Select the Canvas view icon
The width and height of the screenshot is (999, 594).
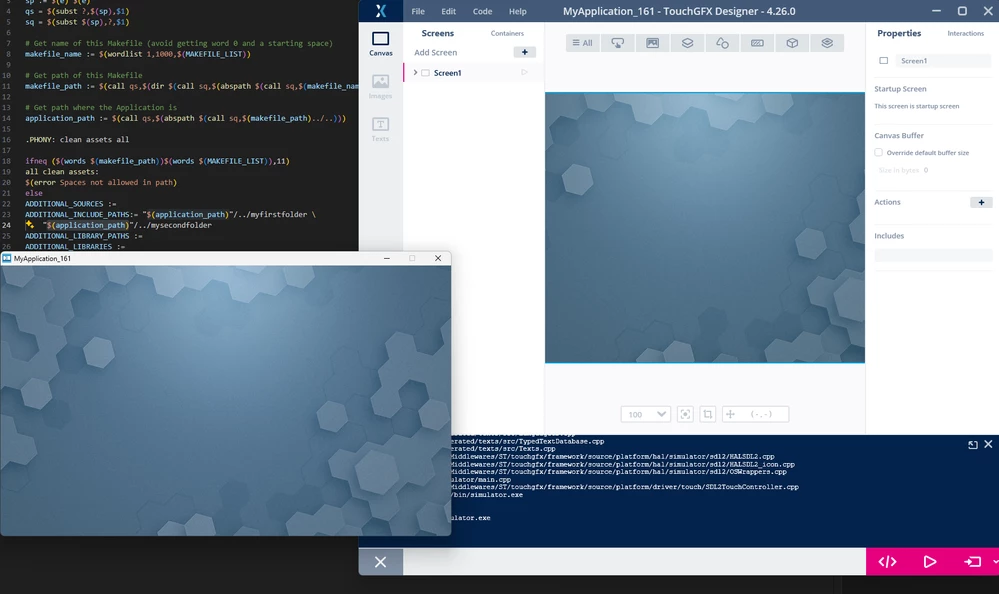click(x=380, y=44)
